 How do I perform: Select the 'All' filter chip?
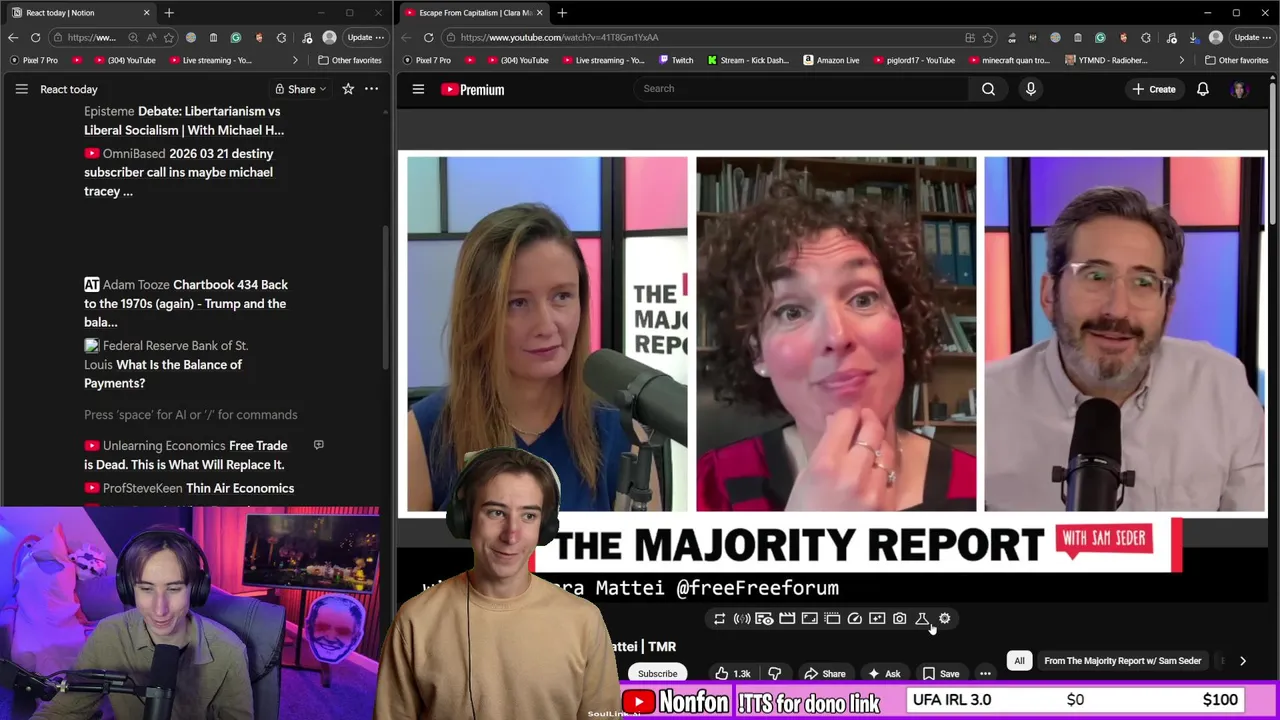pyautogui.click(x=1019, y=661)
